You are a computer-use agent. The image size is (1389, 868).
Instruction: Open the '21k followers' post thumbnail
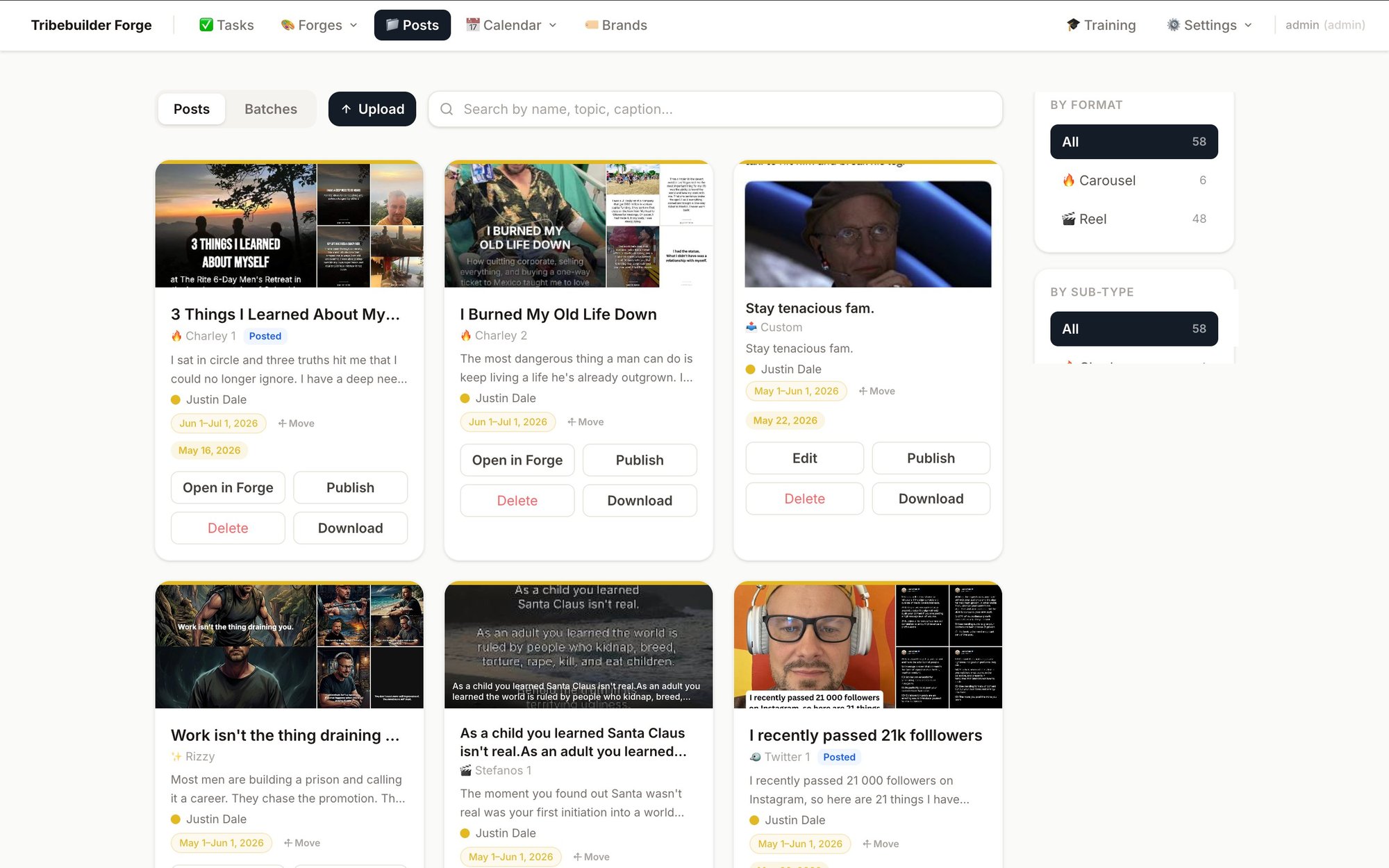click(867, 646)
